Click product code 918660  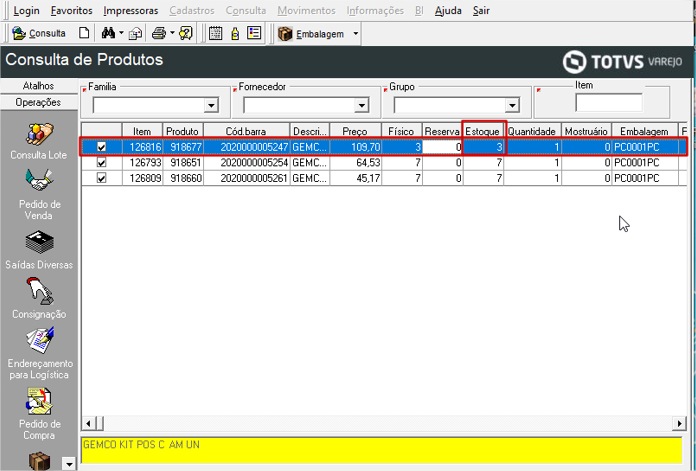pyautogui.click(x=183, y=178)
